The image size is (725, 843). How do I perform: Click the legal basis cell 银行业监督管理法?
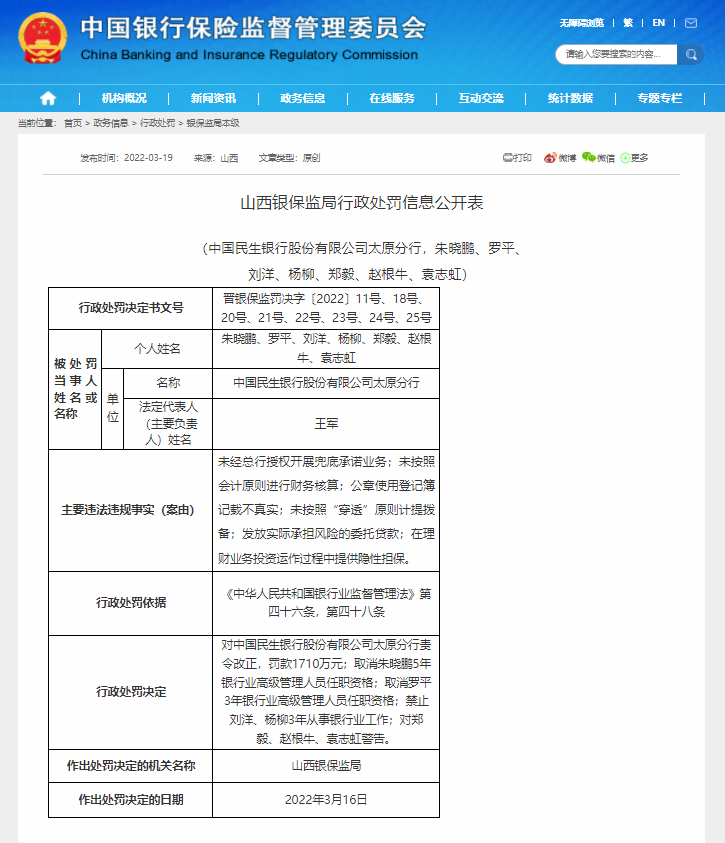[326, 603]
